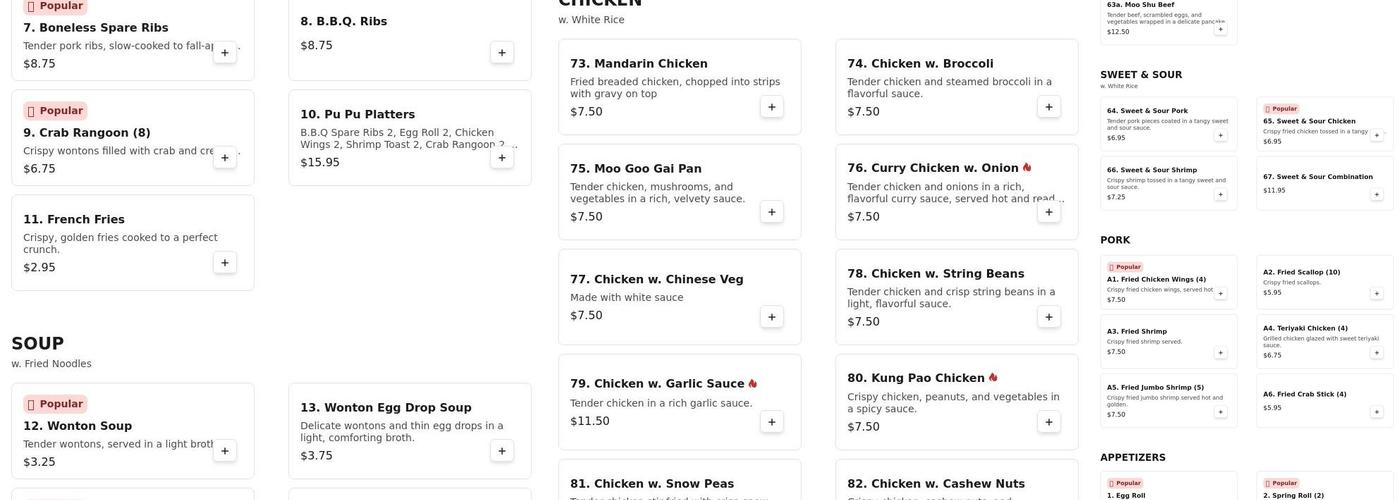This screenshot has width=1400, height=500.
Task: Add Sweet & Sour Pork to cart
Action: pos(1220,135)
